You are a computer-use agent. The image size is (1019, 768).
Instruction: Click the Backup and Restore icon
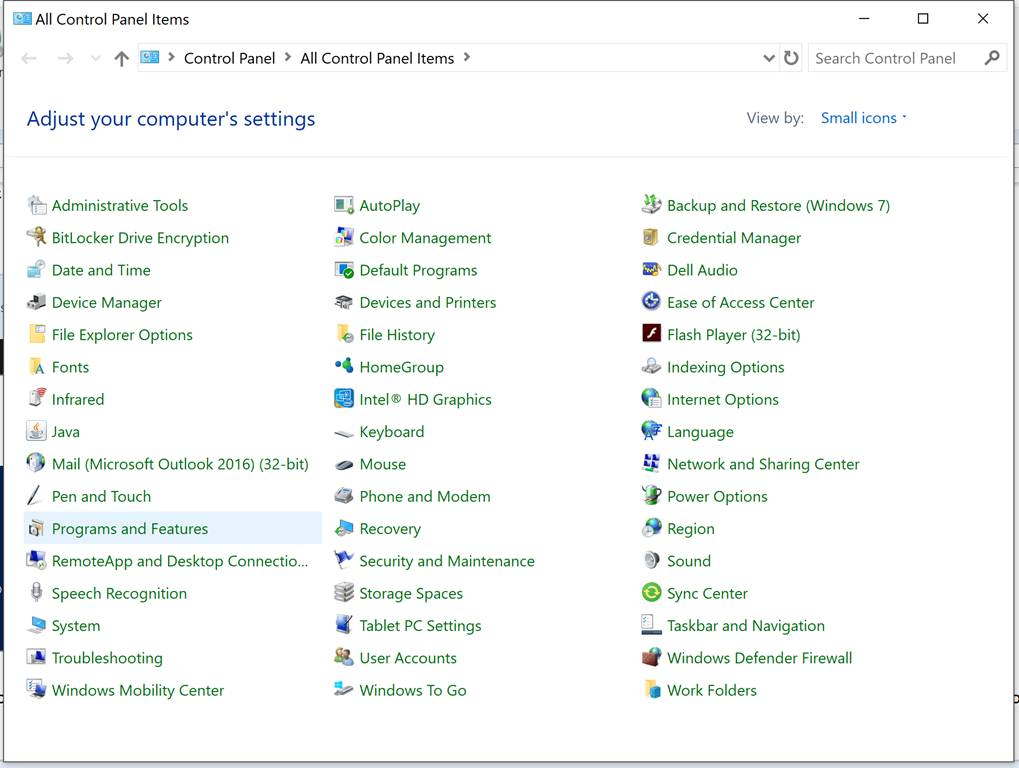pos(651,205)
